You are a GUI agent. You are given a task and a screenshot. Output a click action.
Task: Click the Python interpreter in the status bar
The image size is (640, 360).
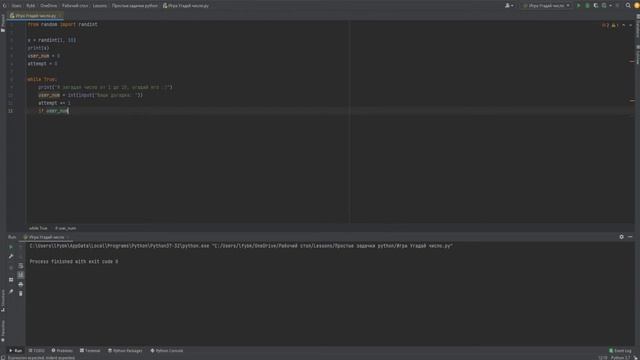pyautogui.click(x=621, y=358)
